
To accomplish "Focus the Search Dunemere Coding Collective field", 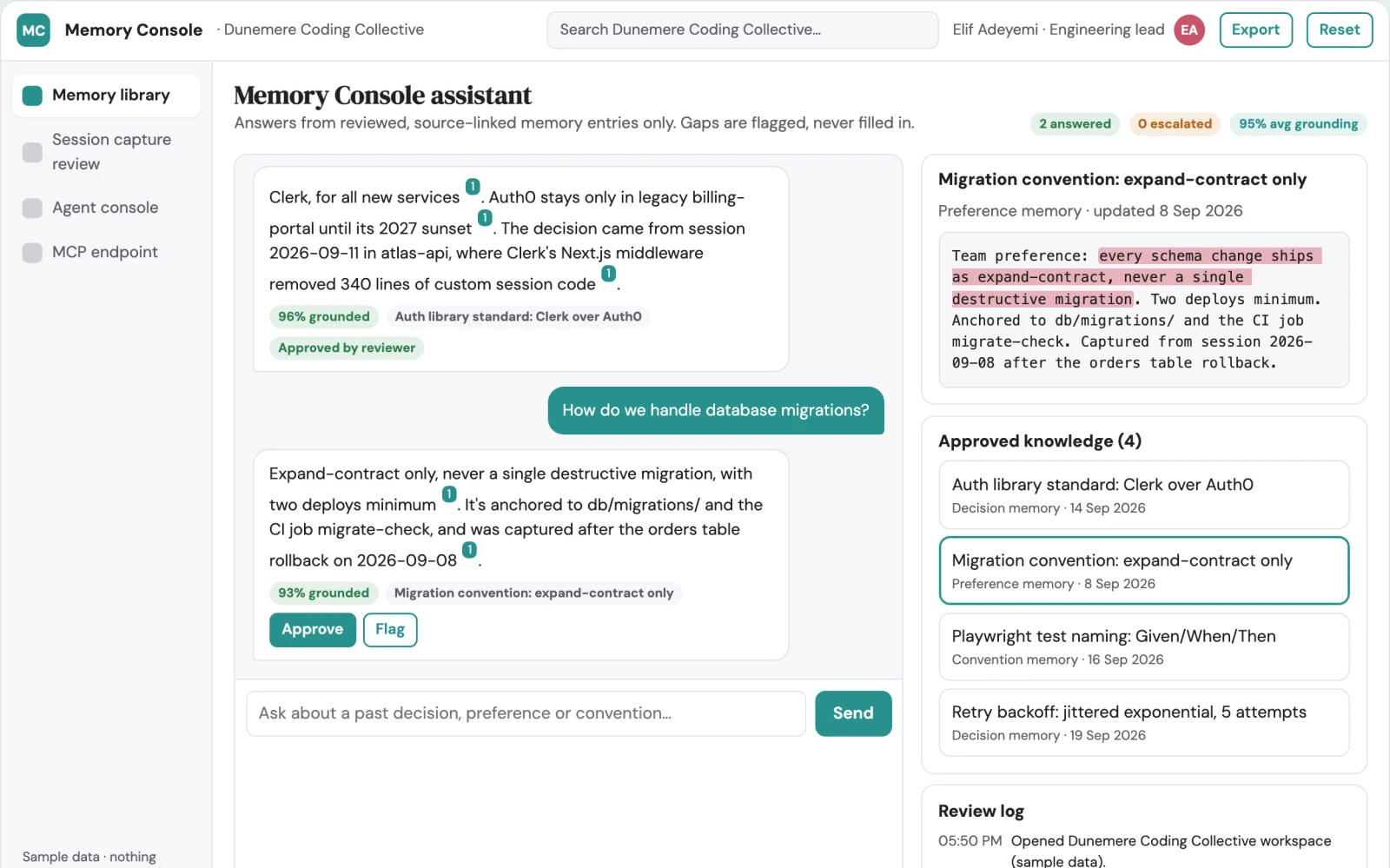I will pyautogui.click(x=743, y=30).
